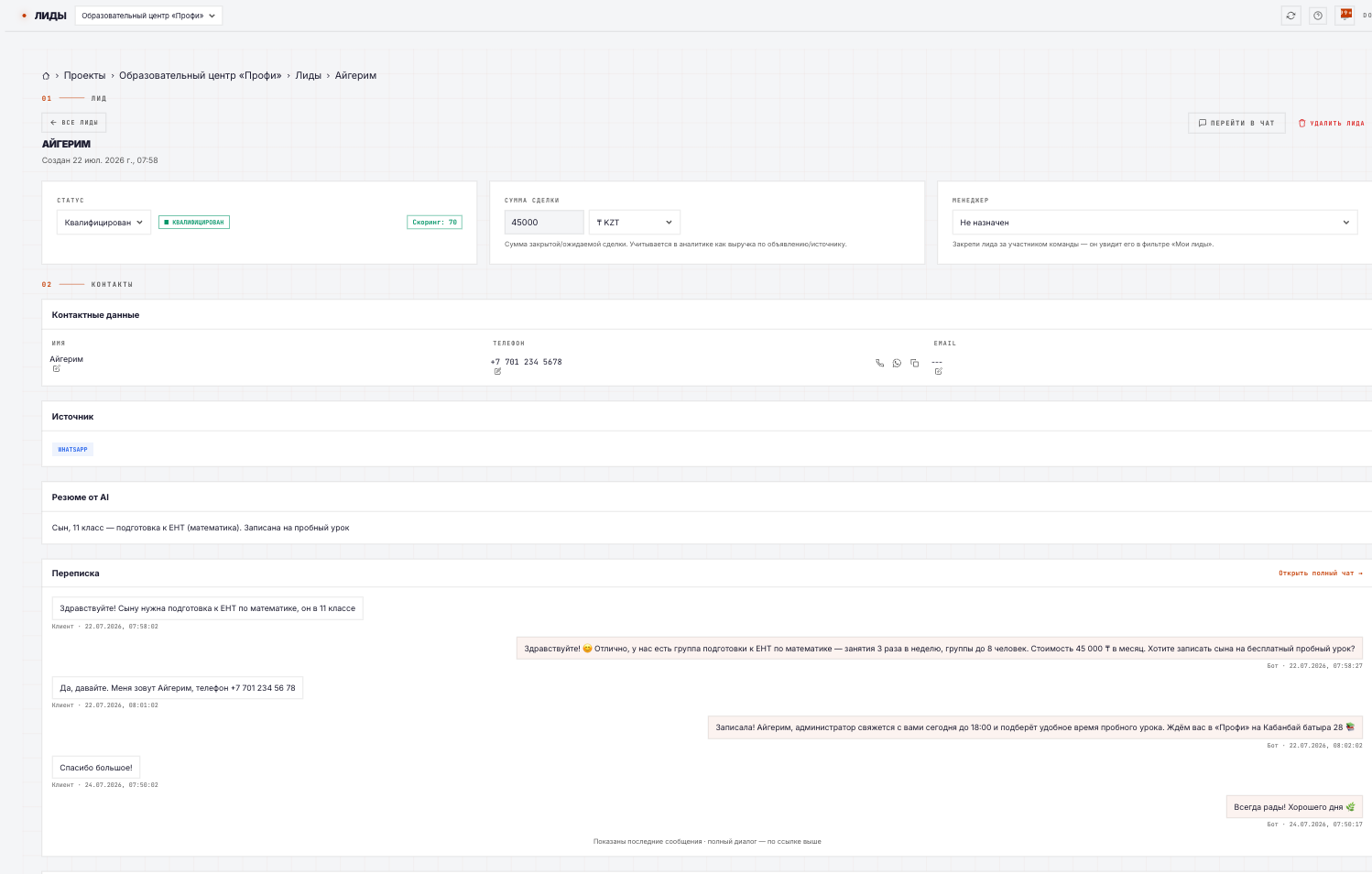The height and width of the screenshot is (874, 1372).
Task: Edit the lead name Айгерим pencil icon
Action: (x=56, y=369)
